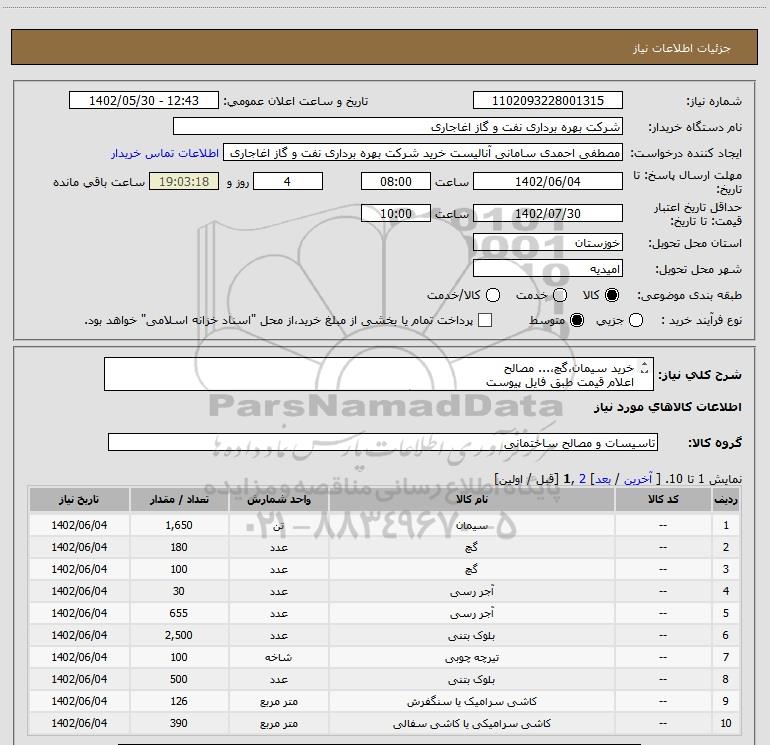Click the city field امیدیه
The image size is (770, 745).
point(548,269)
